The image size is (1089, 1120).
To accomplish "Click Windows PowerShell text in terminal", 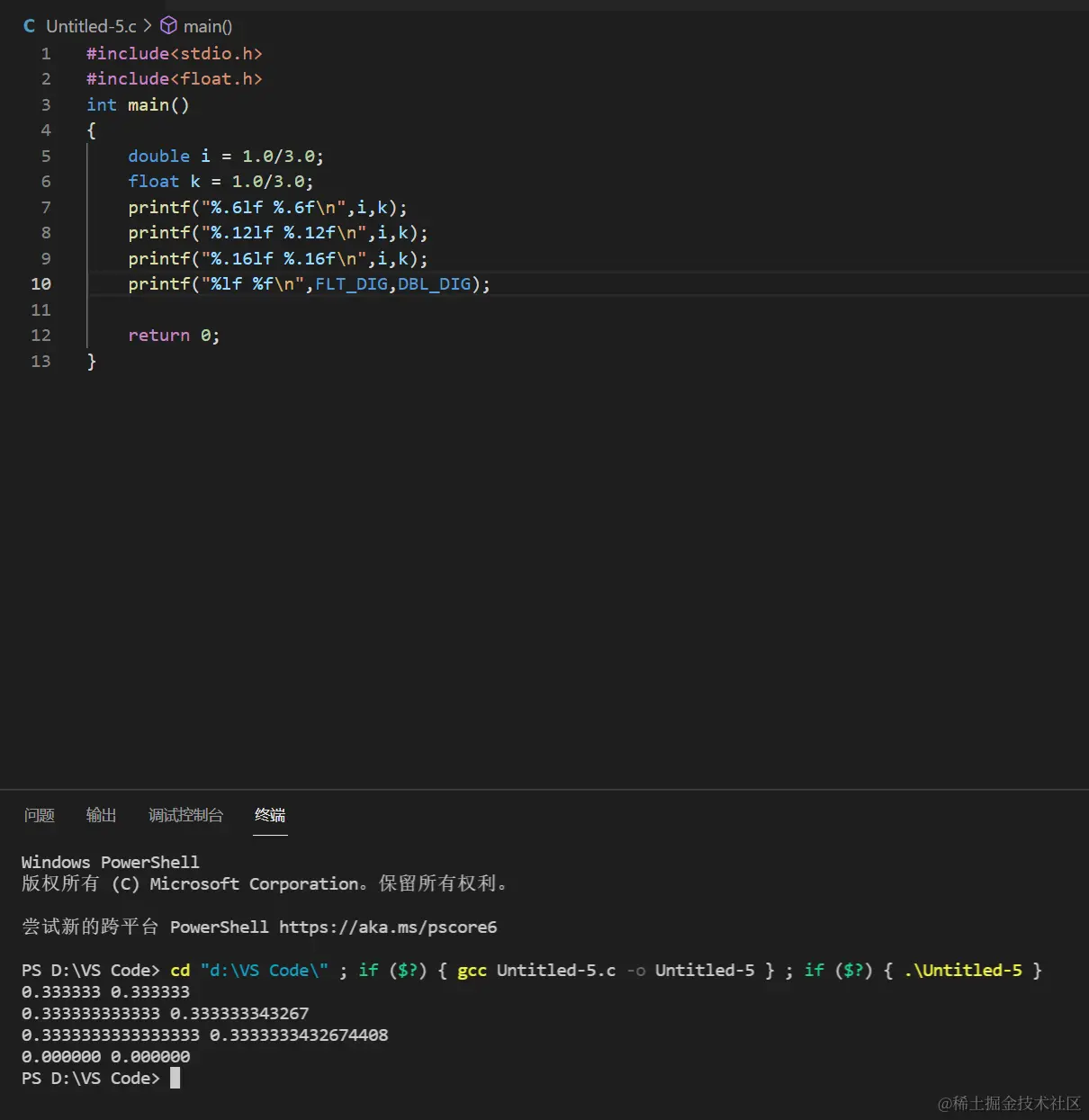I will [x=111, y=862].
